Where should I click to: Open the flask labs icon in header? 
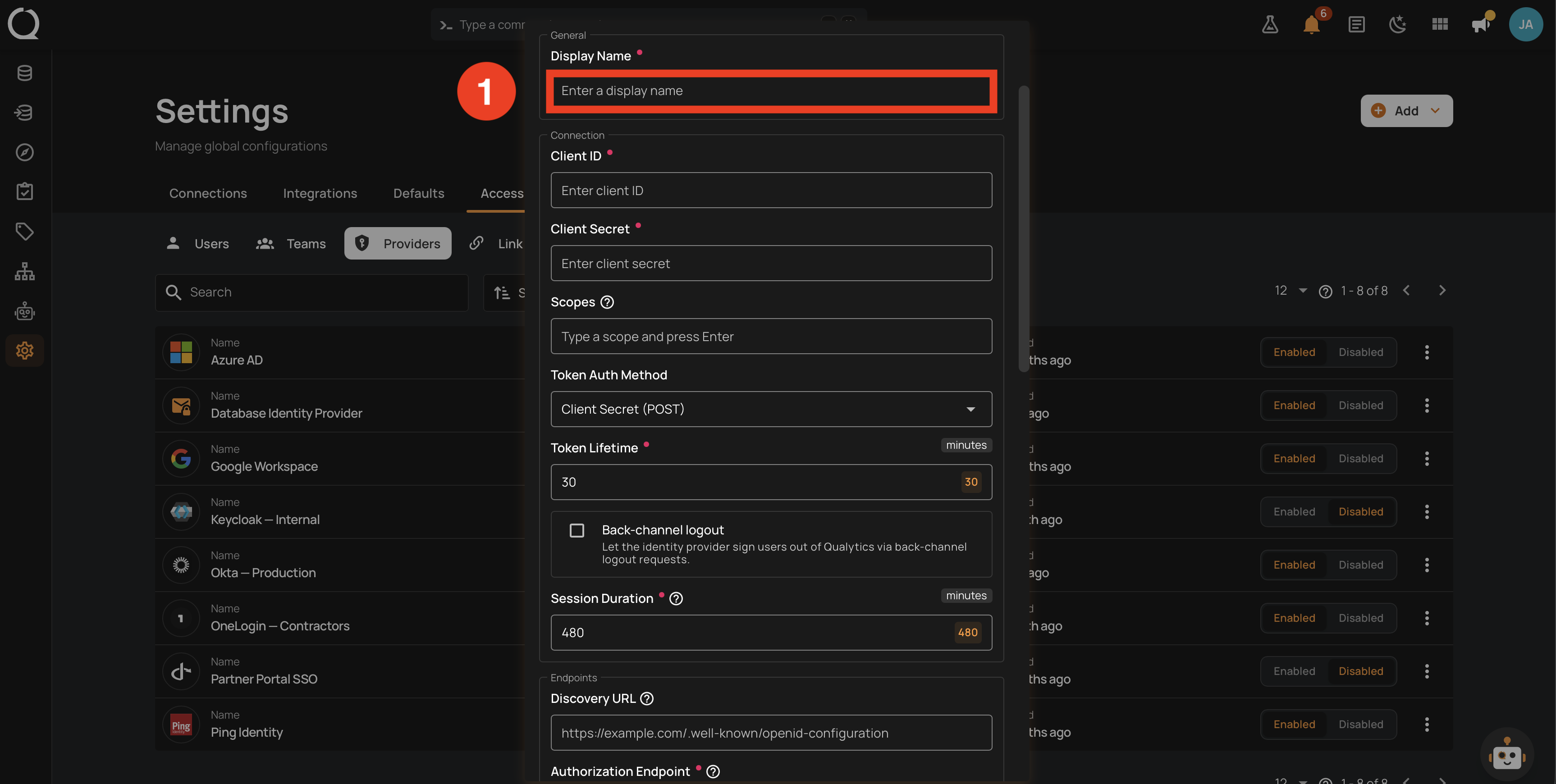click(1270, 24)
